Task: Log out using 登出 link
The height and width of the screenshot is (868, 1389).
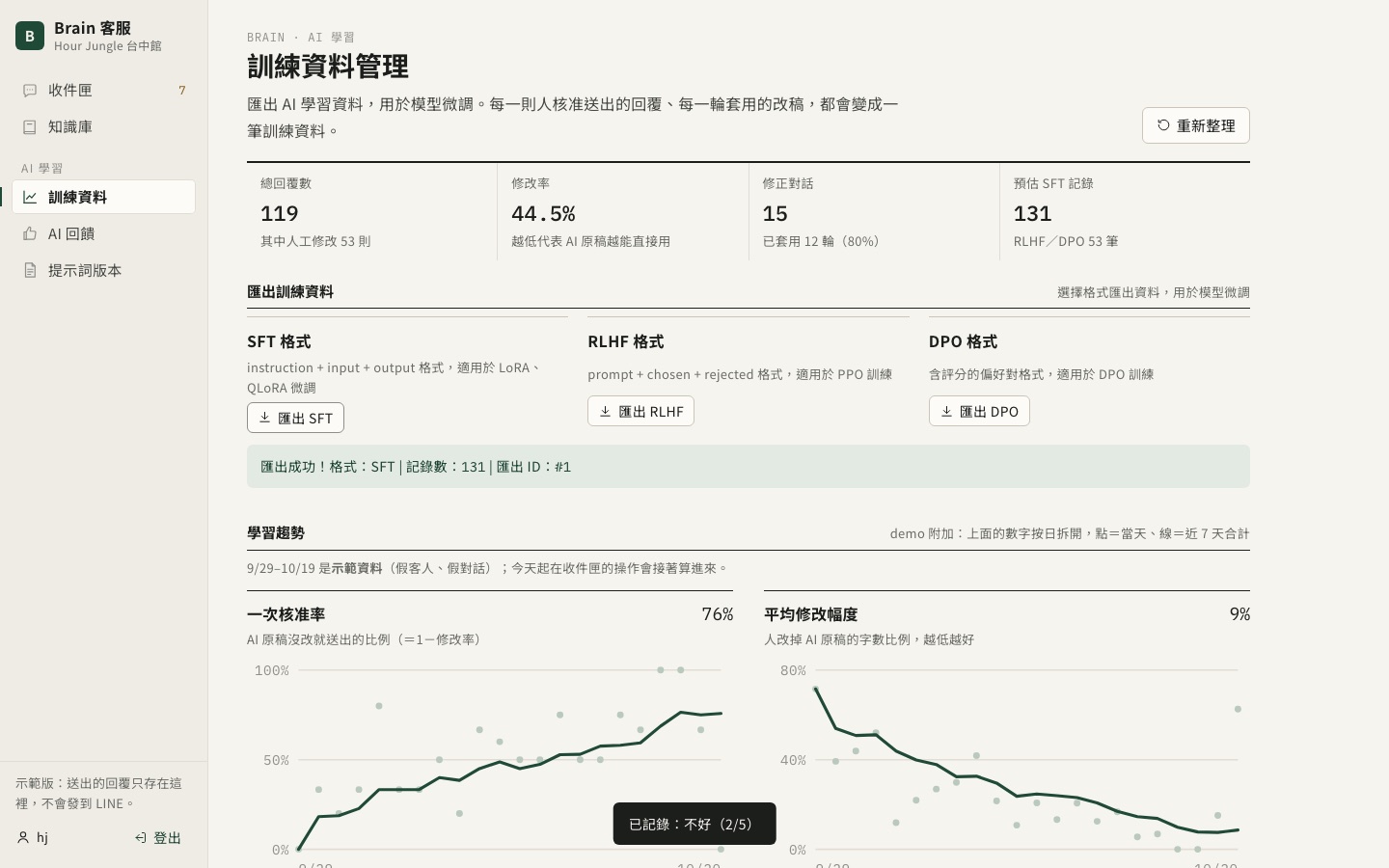Action: coord(158,838)
